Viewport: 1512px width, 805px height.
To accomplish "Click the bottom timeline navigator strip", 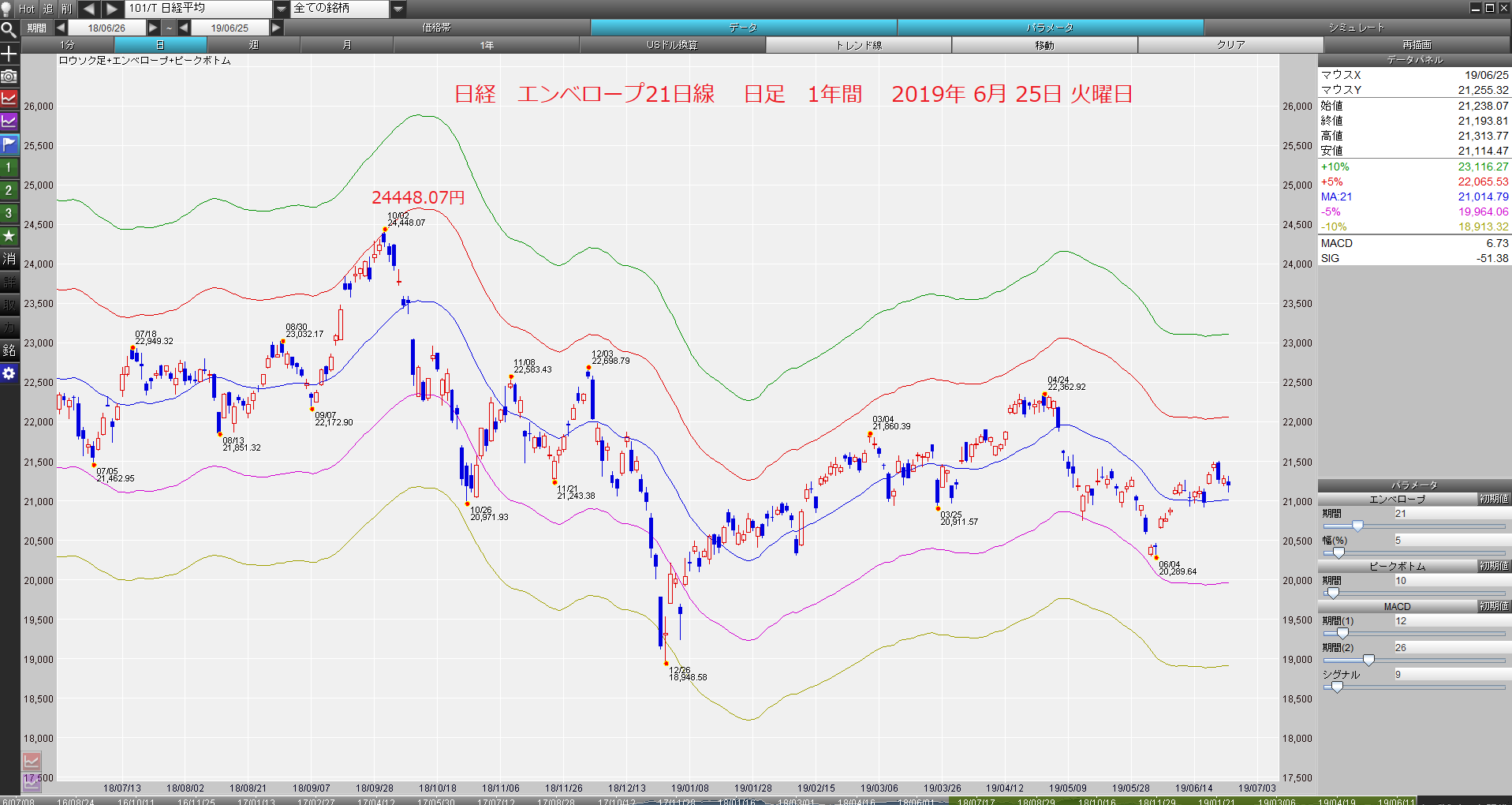I will click(756, 800).
